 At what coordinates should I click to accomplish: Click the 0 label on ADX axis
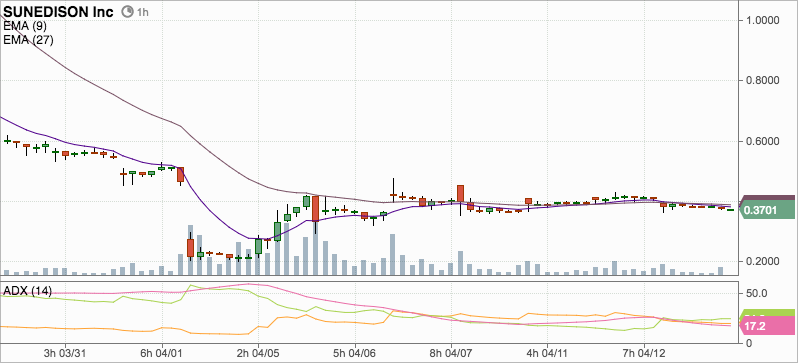click(x=749, y=343)
